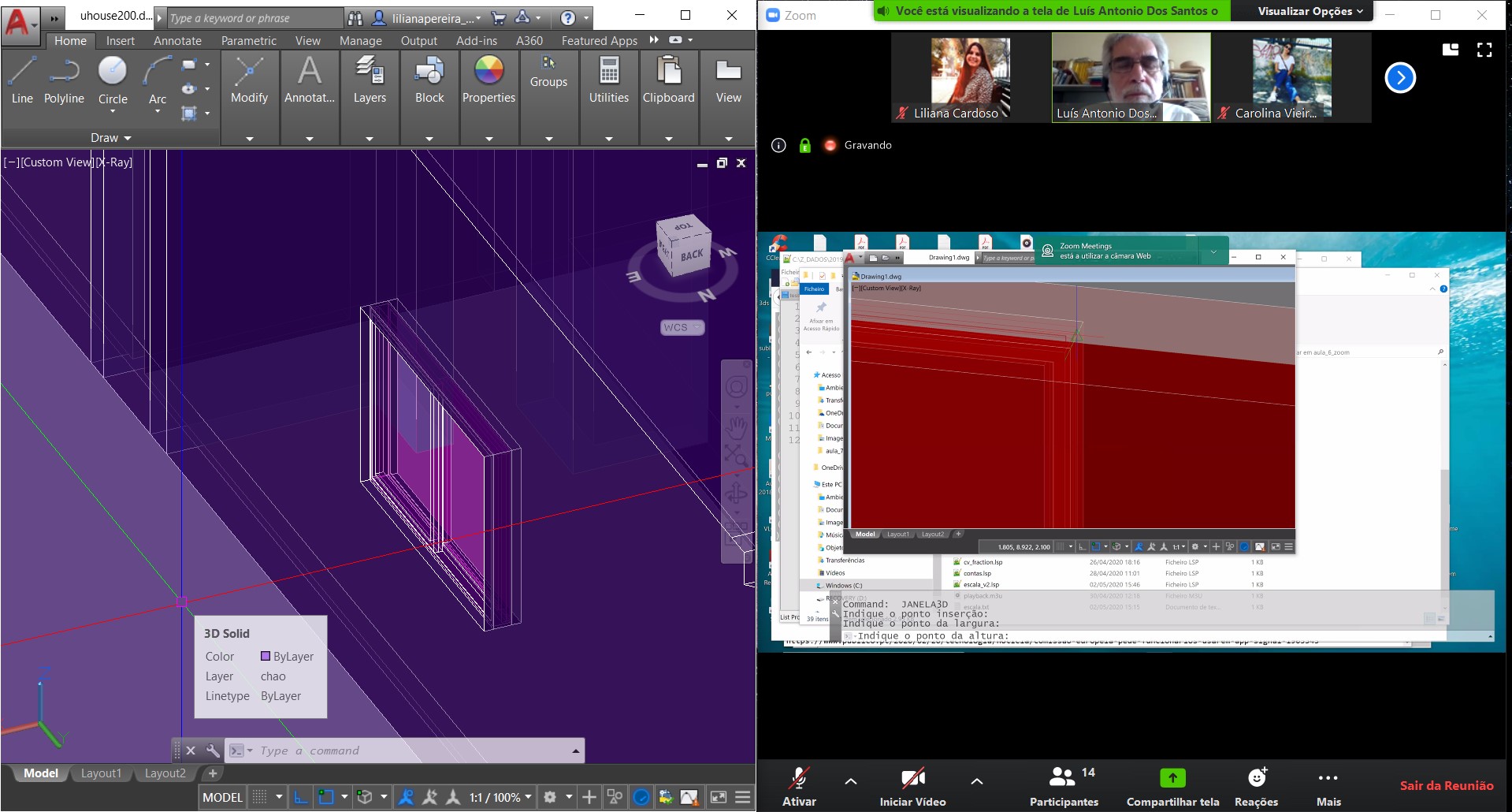Click the Hatch tool icon in Draw panel
This screenshot has width=1512, height=812.
pos(189,114)
